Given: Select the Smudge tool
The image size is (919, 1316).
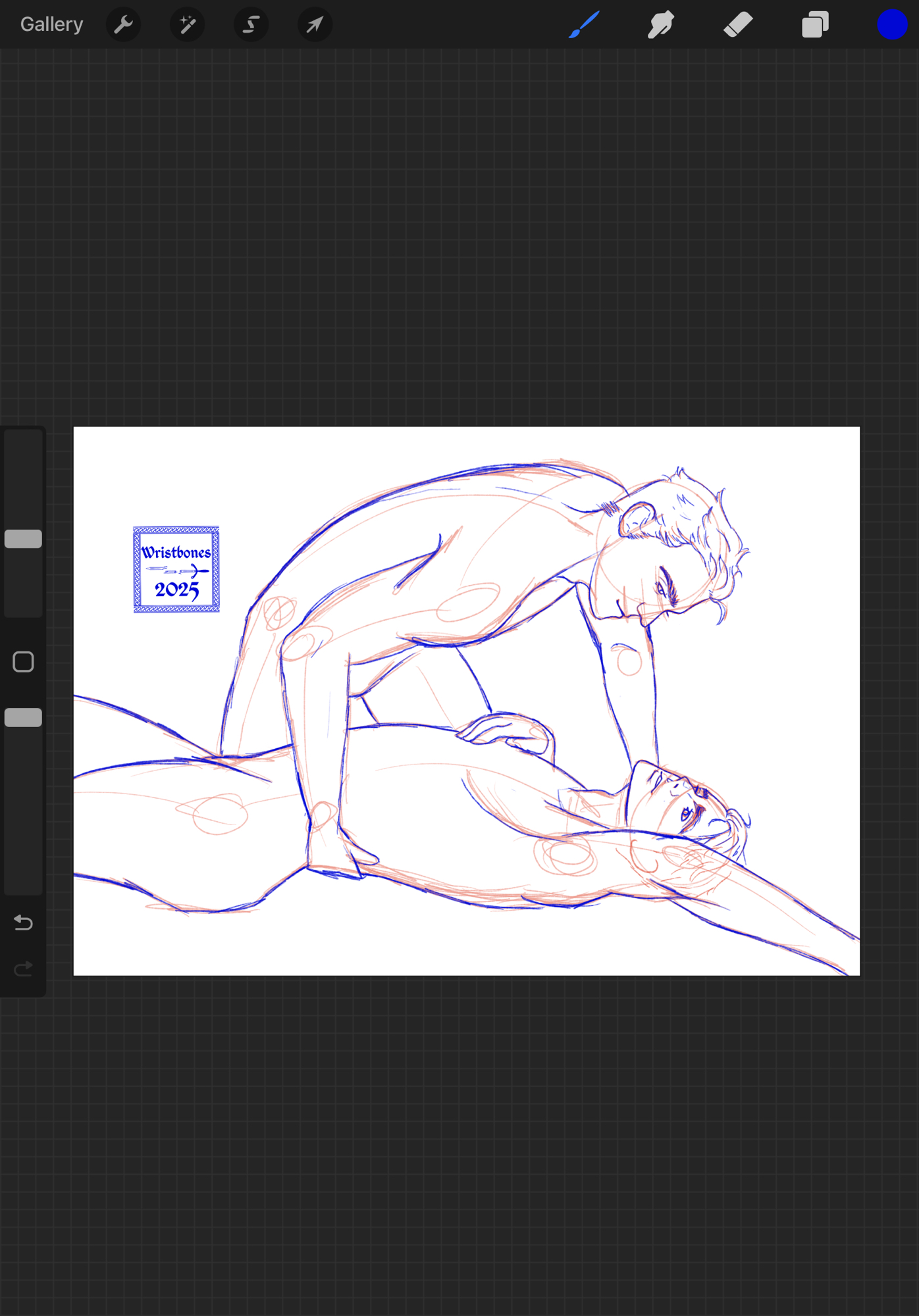Looking at the screenshot, I should (661, 24).
